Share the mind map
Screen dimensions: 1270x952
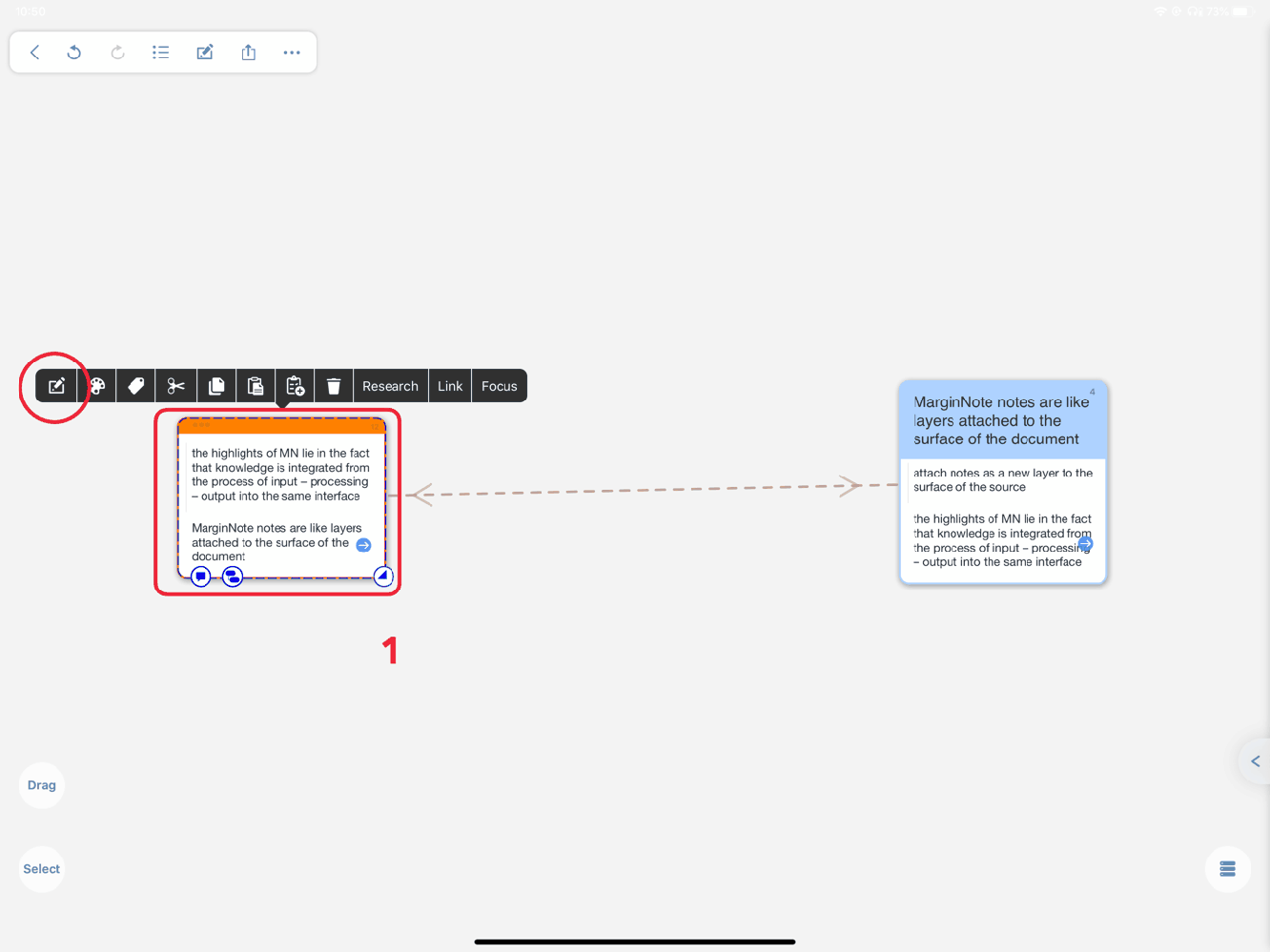tap(249, 52)
